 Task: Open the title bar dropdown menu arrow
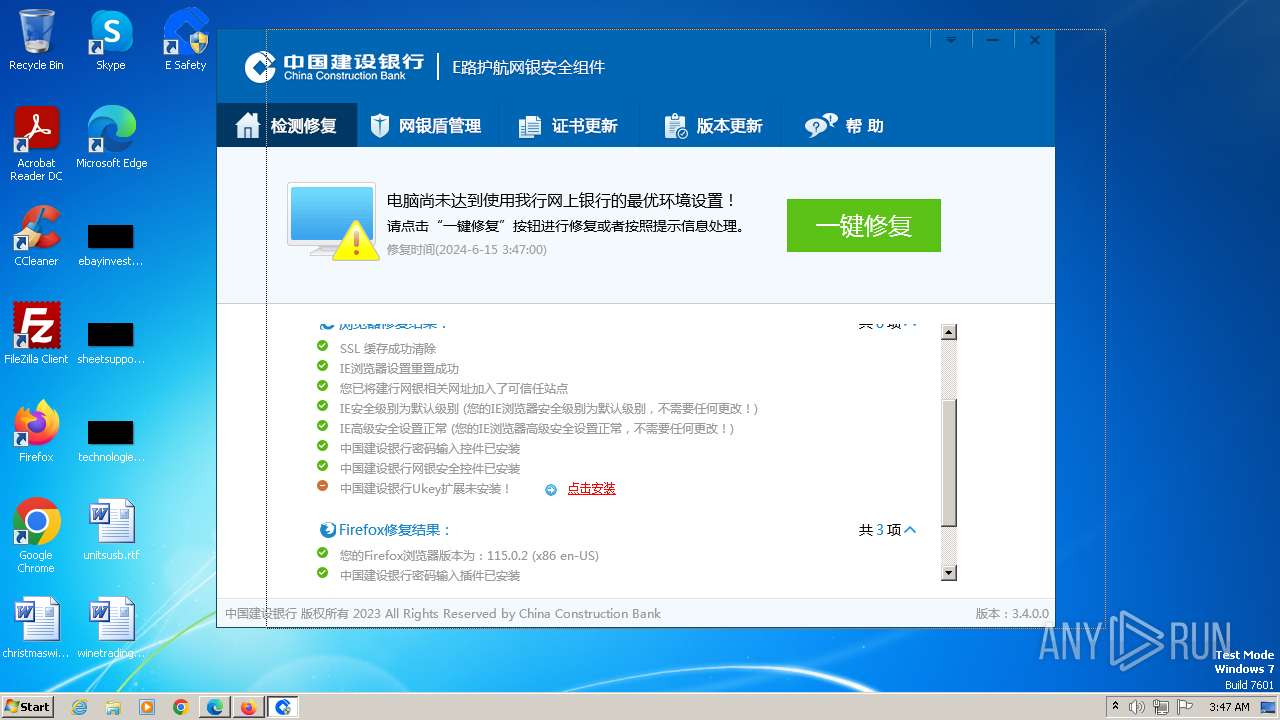(x=951, y=41)
